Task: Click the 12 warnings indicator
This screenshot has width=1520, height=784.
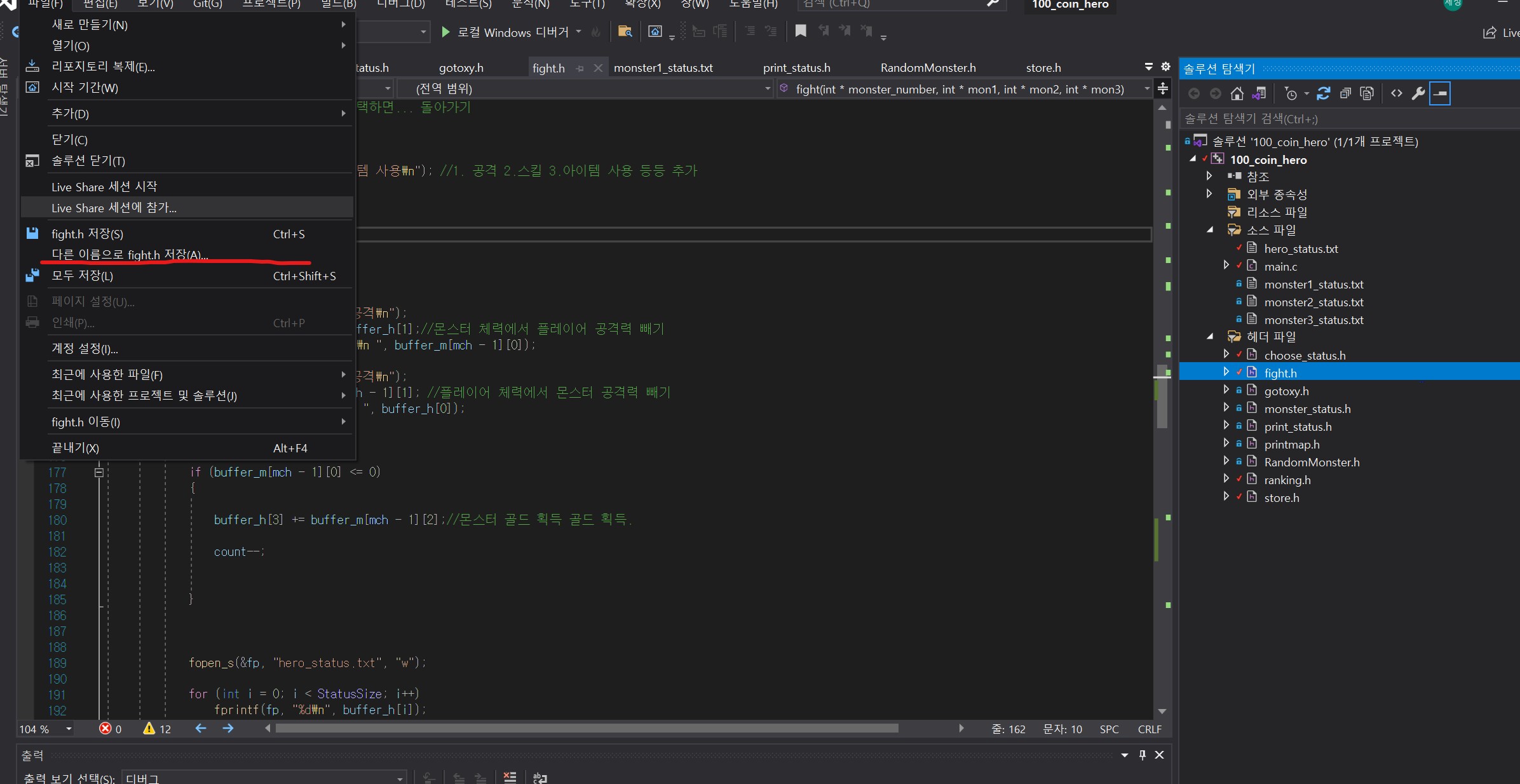Action: (158, 729)
